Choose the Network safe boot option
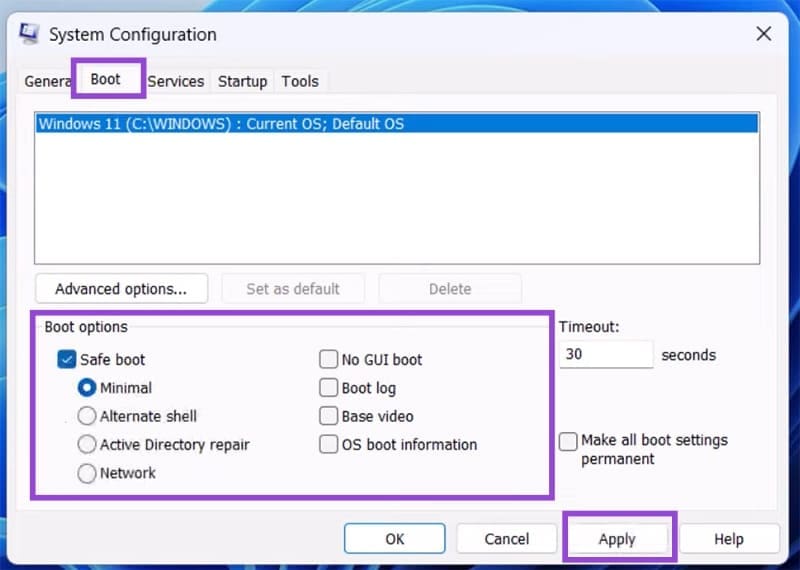The image size is (800, 570). pos(87,473)
